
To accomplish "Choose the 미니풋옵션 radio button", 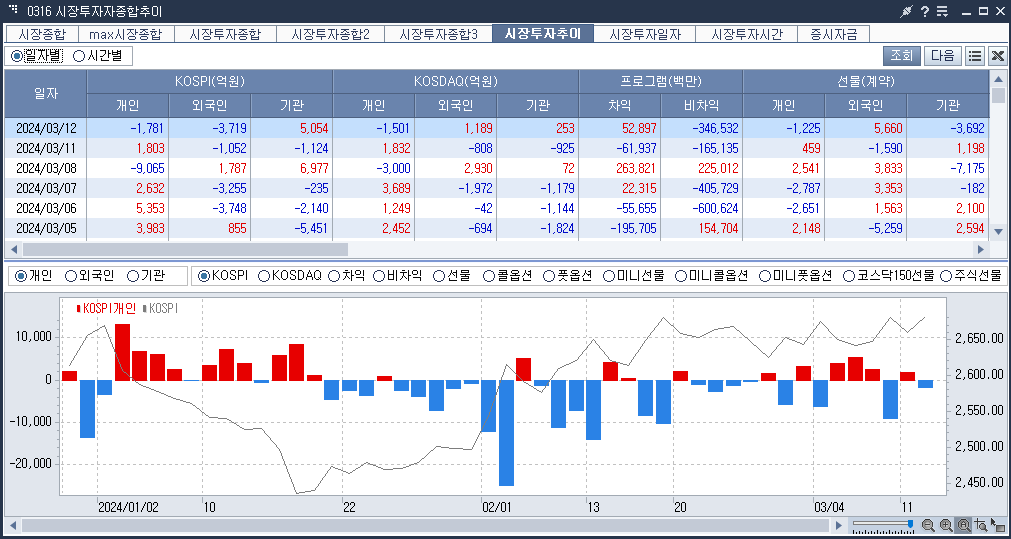I will (796, 276).
